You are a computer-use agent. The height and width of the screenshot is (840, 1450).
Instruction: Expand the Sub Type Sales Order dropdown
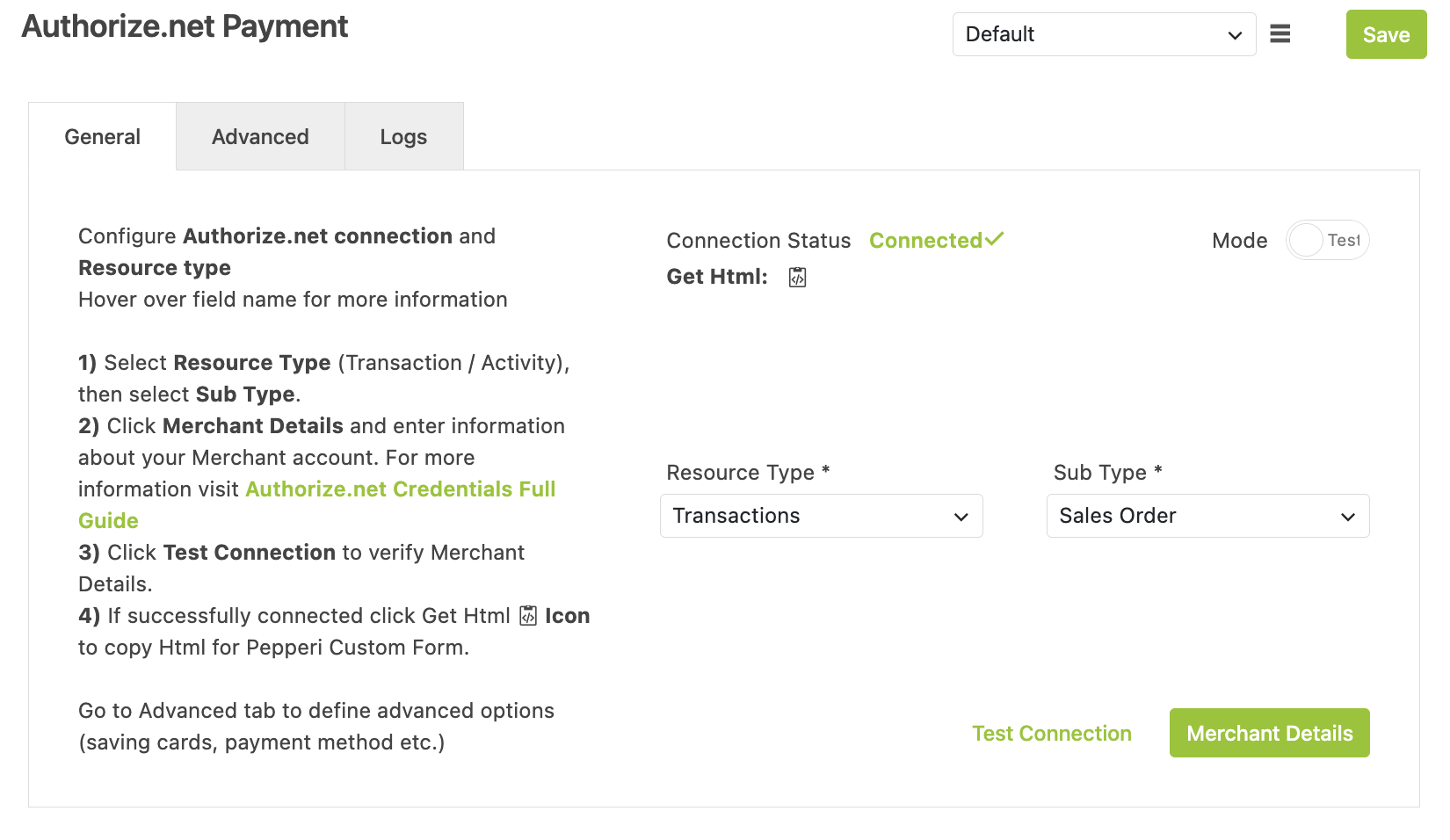(x=1207, y=516)
